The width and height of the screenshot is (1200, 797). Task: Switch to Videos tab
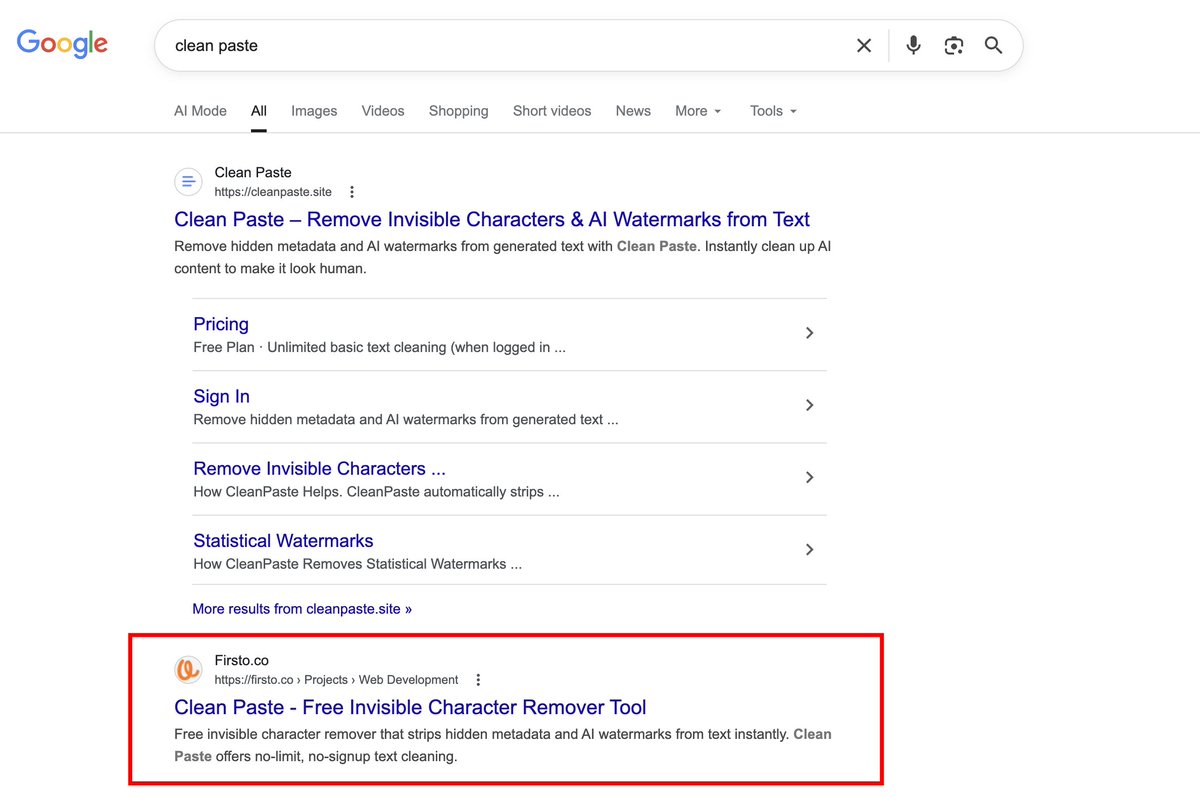coord(383,111)
